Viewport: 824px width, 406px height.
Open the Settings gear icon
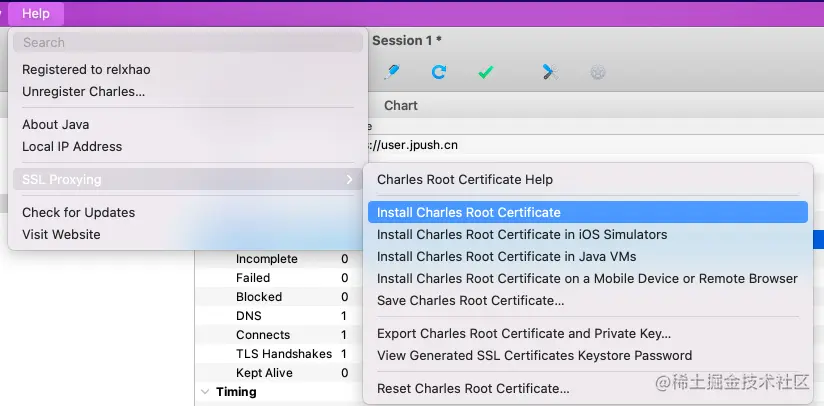coord(598,72)
